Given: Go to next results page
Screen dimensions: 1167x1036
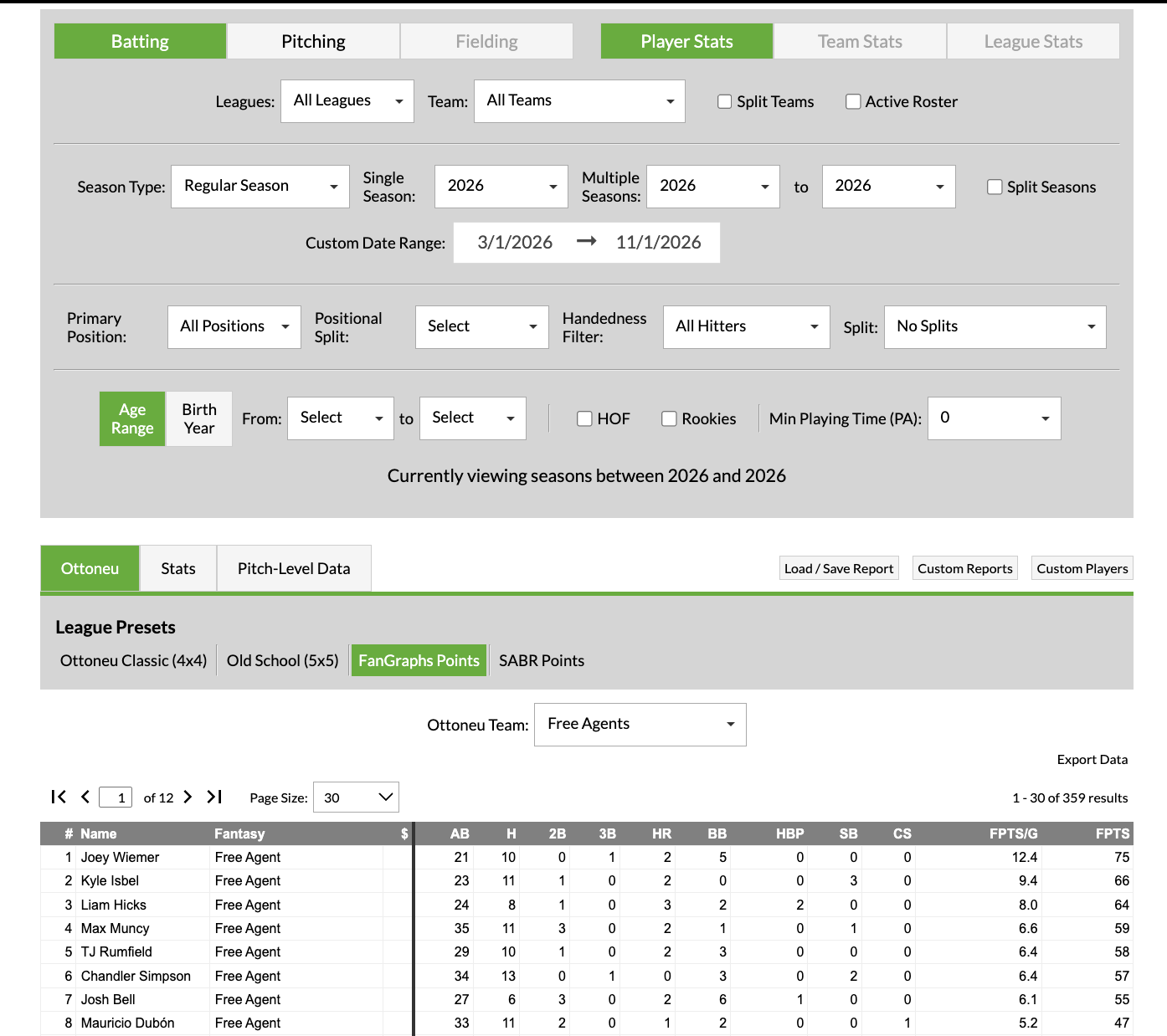Looking at the screenshot, I should click(188, 797).
